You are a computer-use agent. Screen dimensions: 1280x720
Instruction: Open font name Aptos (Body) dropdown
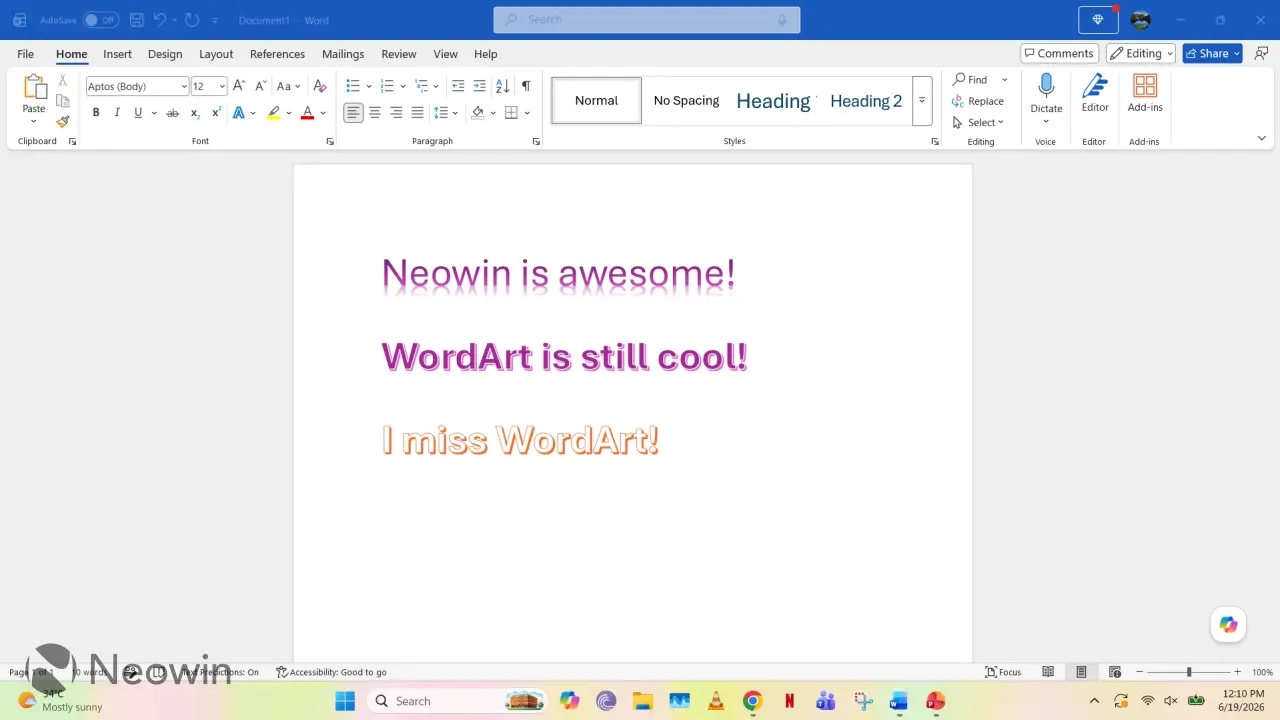[184, 87]
